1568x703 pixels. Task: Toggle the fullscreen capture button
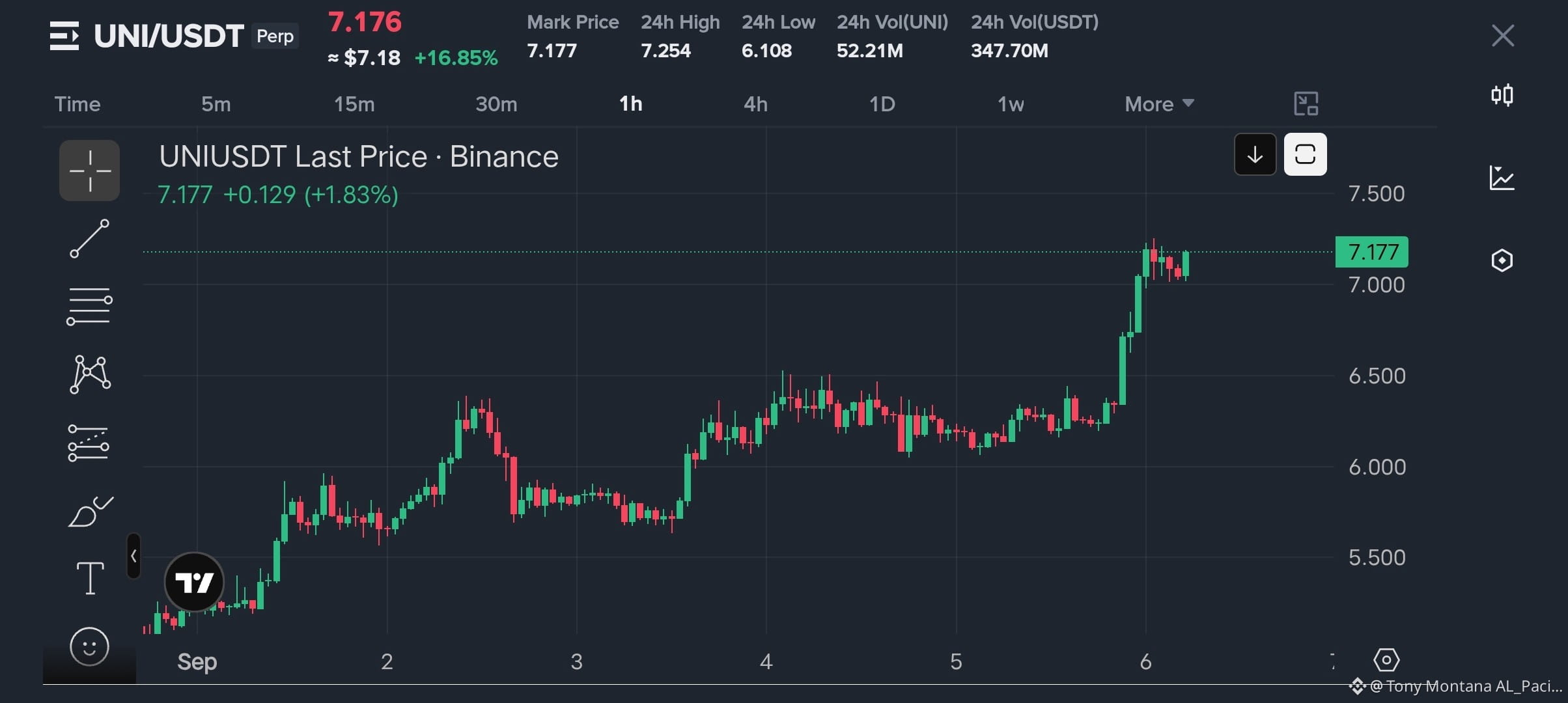coord(1305,154)
